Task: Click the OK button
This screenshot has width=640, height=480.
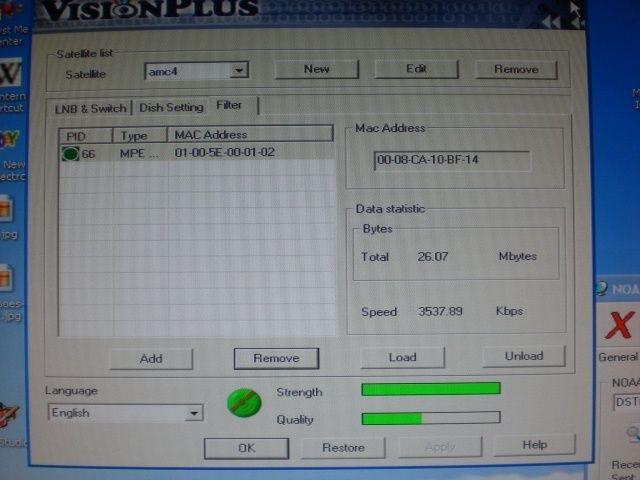Action: point(247,448)
